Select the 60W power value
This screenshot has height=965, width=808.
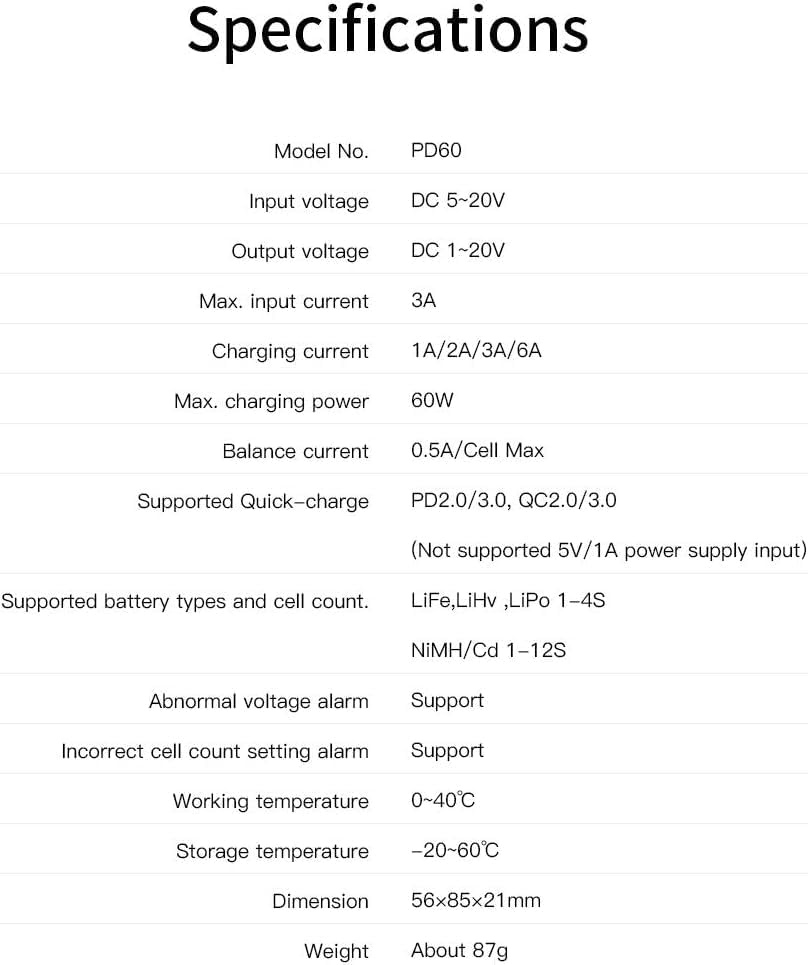(432, 400)
